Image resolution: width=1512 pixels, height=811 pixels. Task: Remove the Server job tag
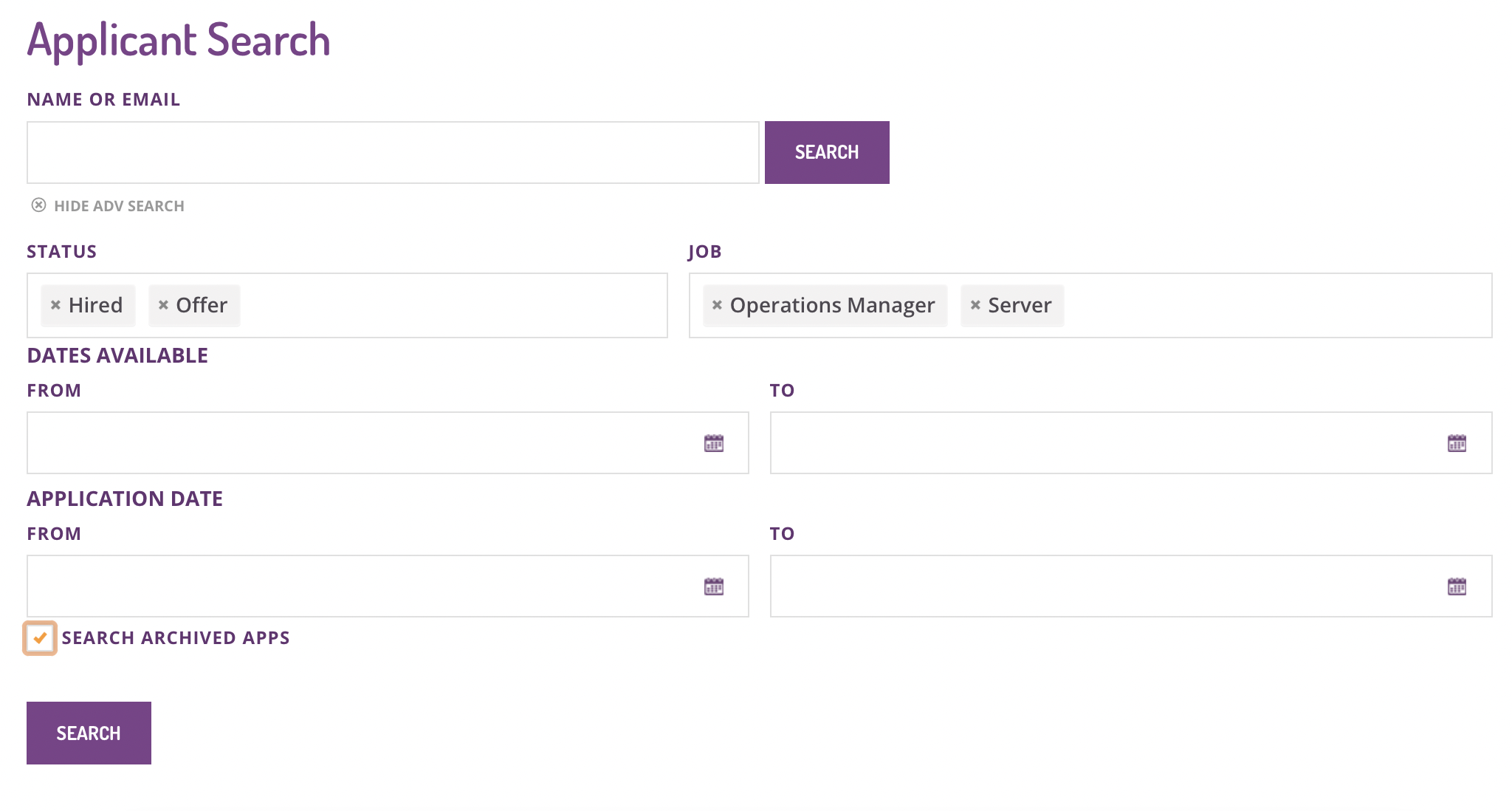tap(975, 305)
